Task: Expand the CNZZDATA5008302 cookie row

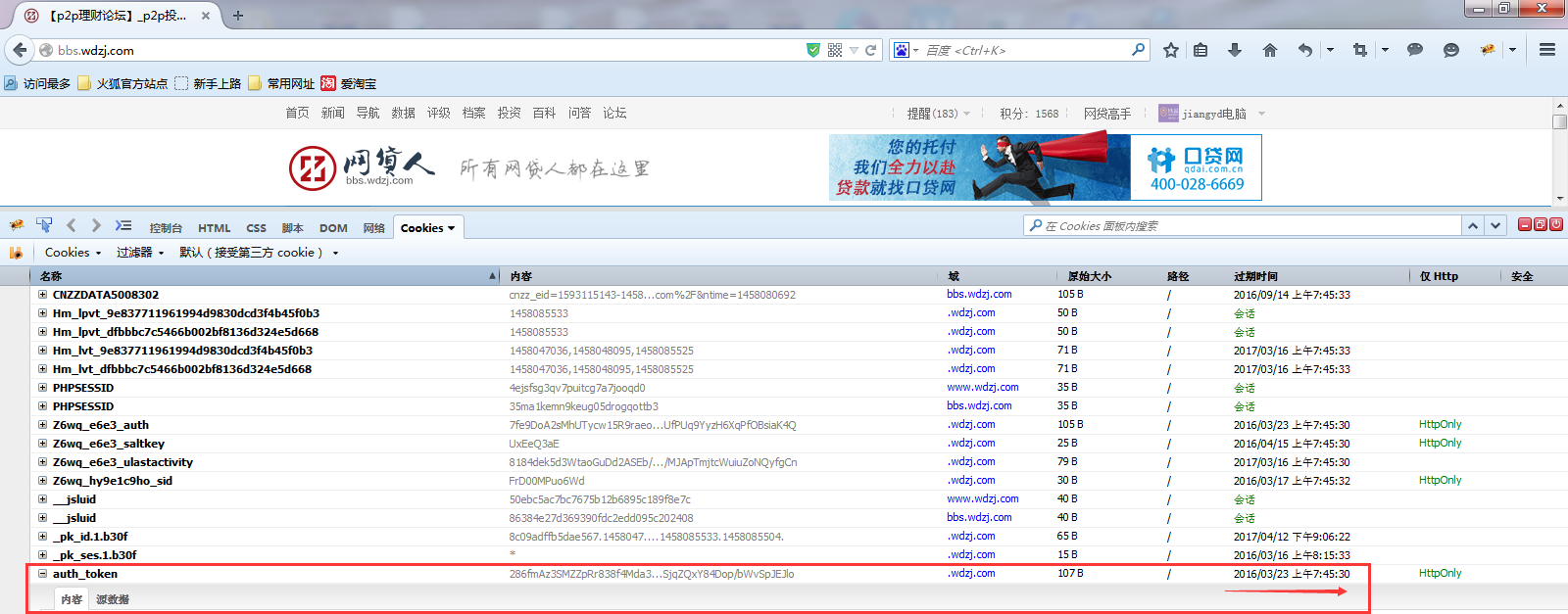Action: (42, 295)
